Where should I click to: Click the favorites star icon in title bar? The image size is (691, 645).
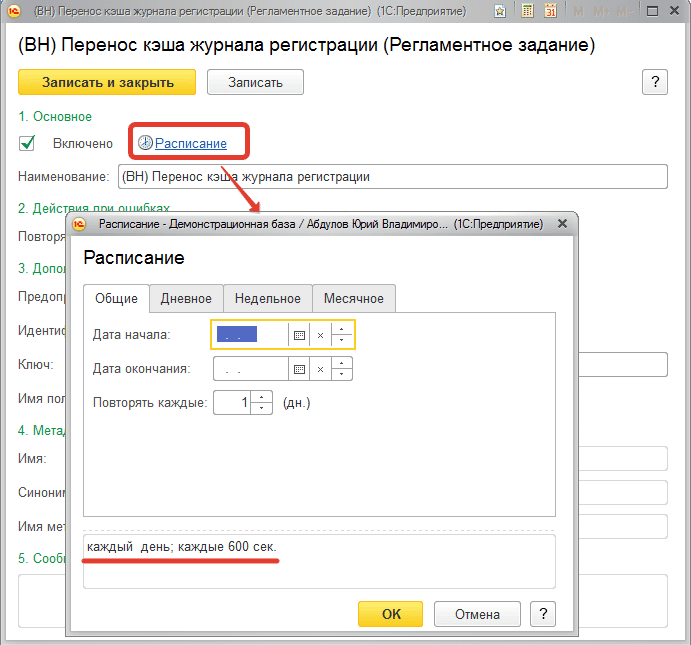[x=500, y=11]
